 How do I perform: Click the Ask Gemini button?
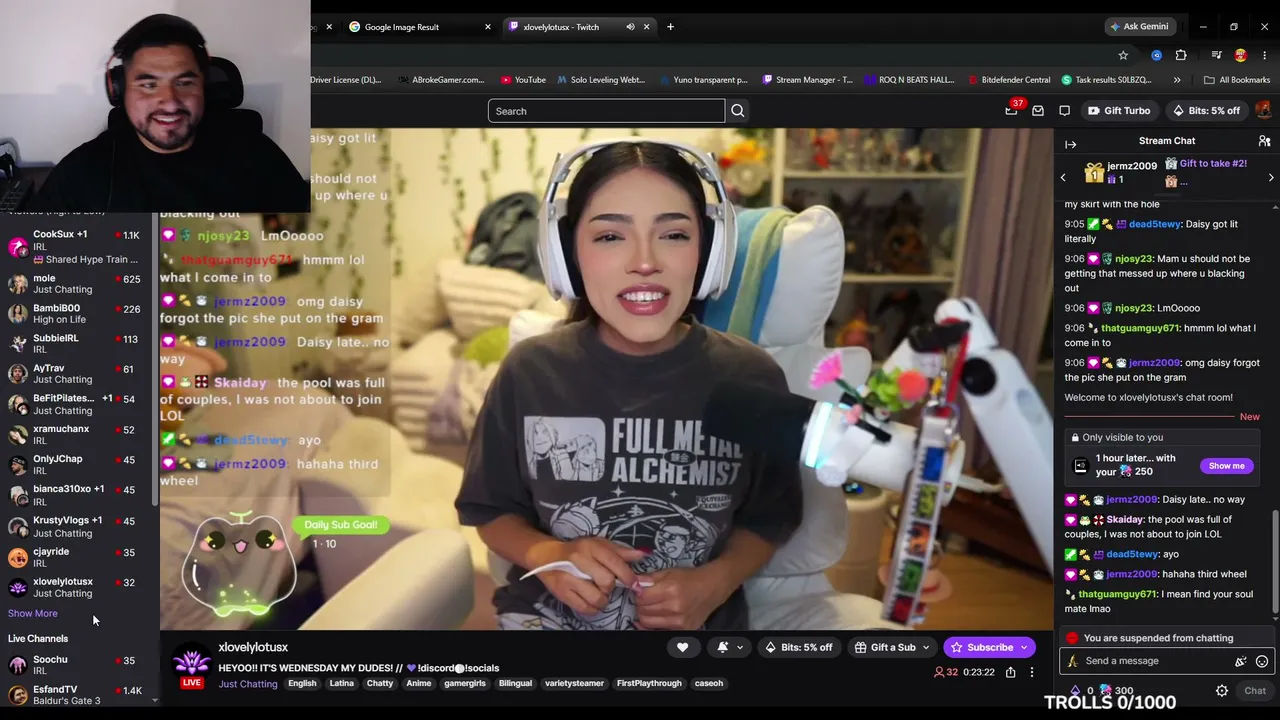(1139, 27)
